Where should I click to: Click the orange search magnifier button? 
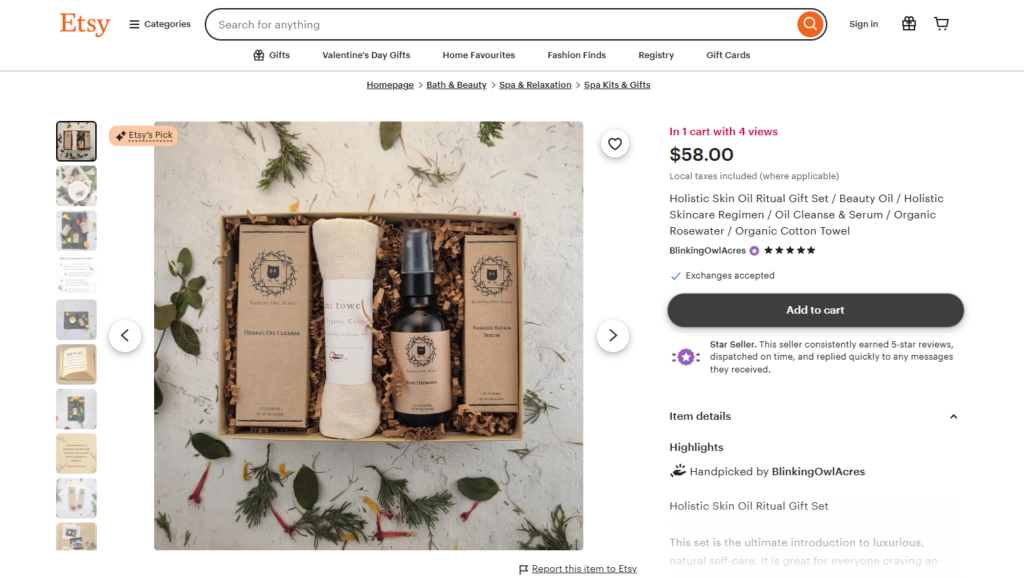810,24
